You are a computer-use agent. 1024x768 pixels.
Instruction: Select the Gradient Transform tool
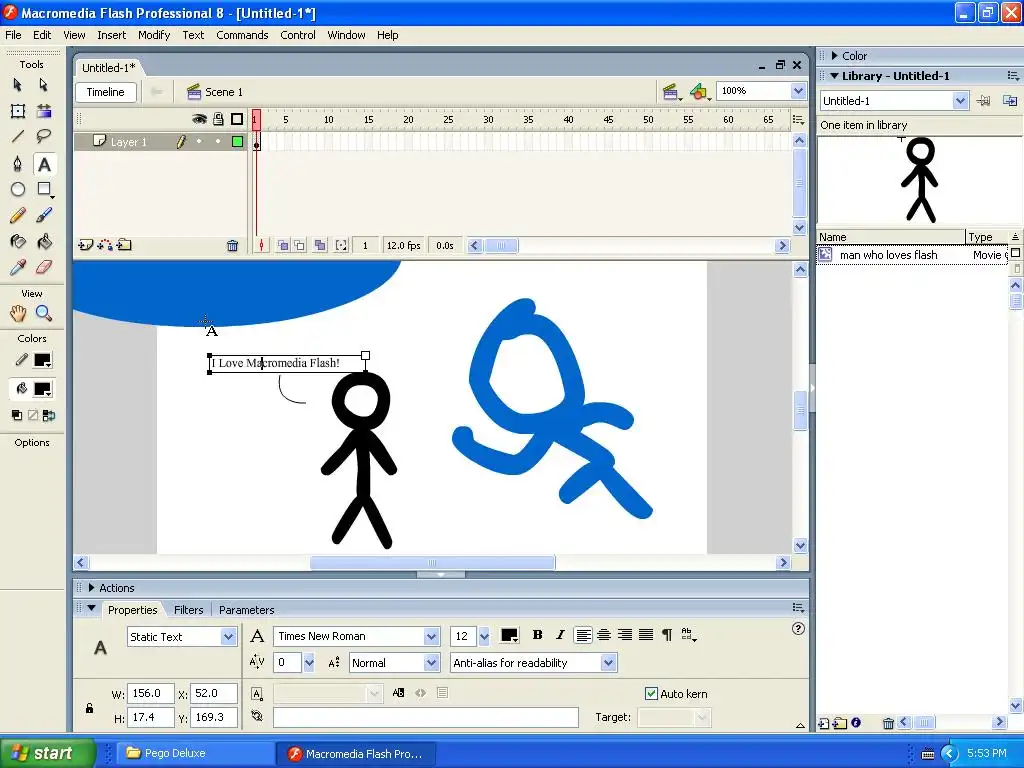[44, 111]
